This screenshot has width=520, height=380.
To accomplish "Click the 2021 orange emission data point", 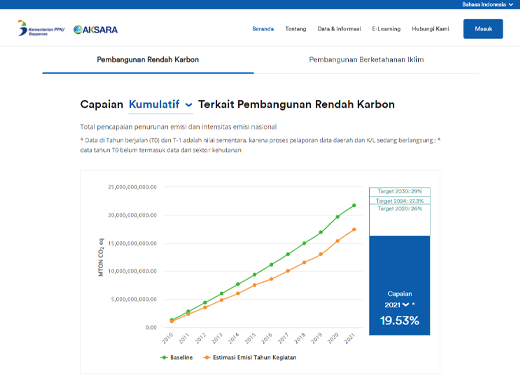I will pos(354,229).
